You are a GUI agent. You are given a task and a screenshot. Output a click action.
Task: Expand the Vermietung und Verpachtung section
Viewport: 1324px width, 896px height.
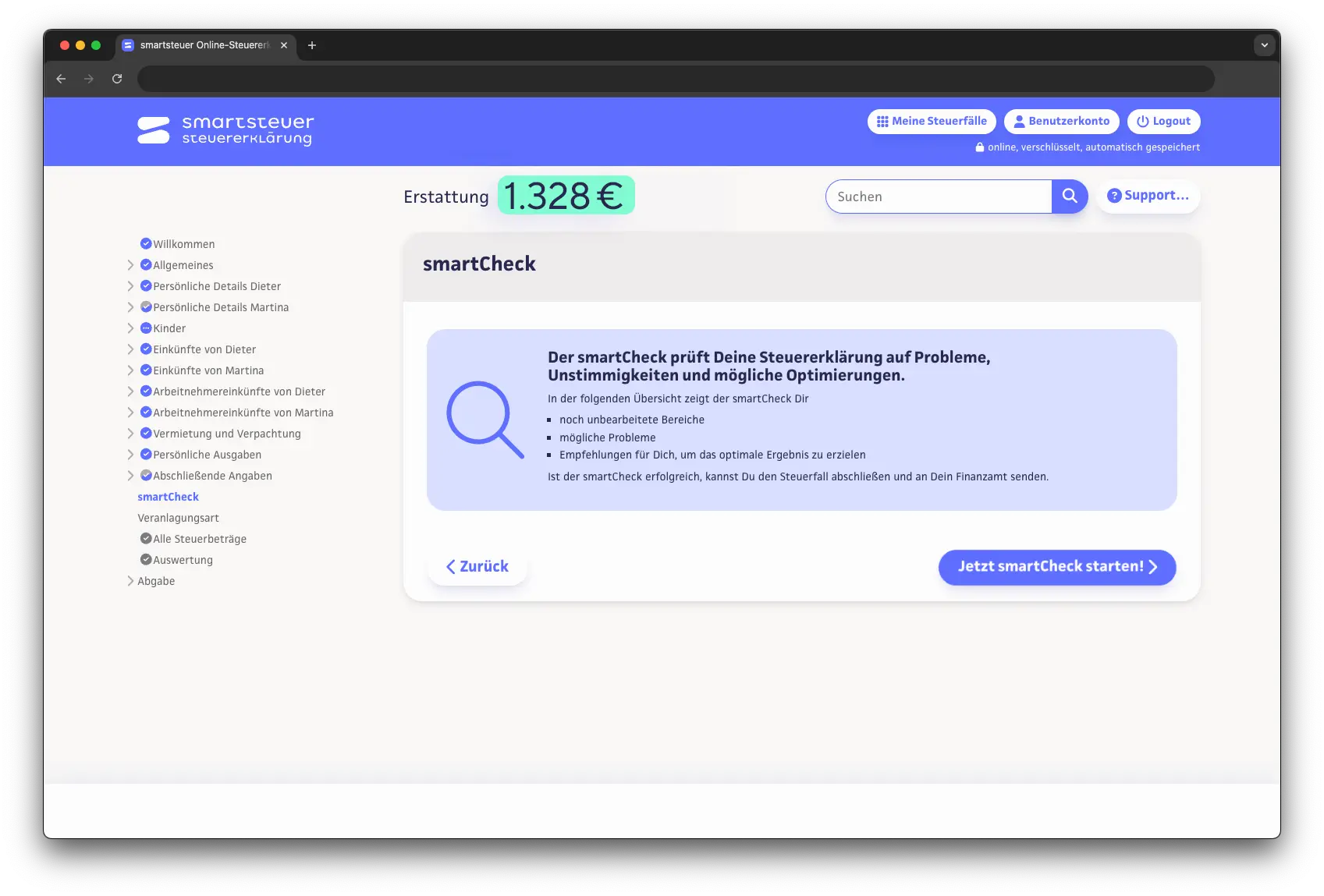[x=130, y=434]
